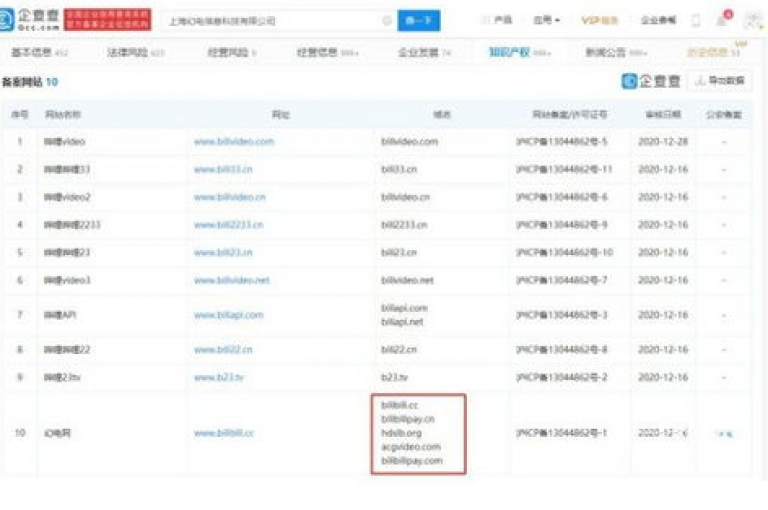
Task: Open the 企业套餐 header link
Action: coord(658,20)
